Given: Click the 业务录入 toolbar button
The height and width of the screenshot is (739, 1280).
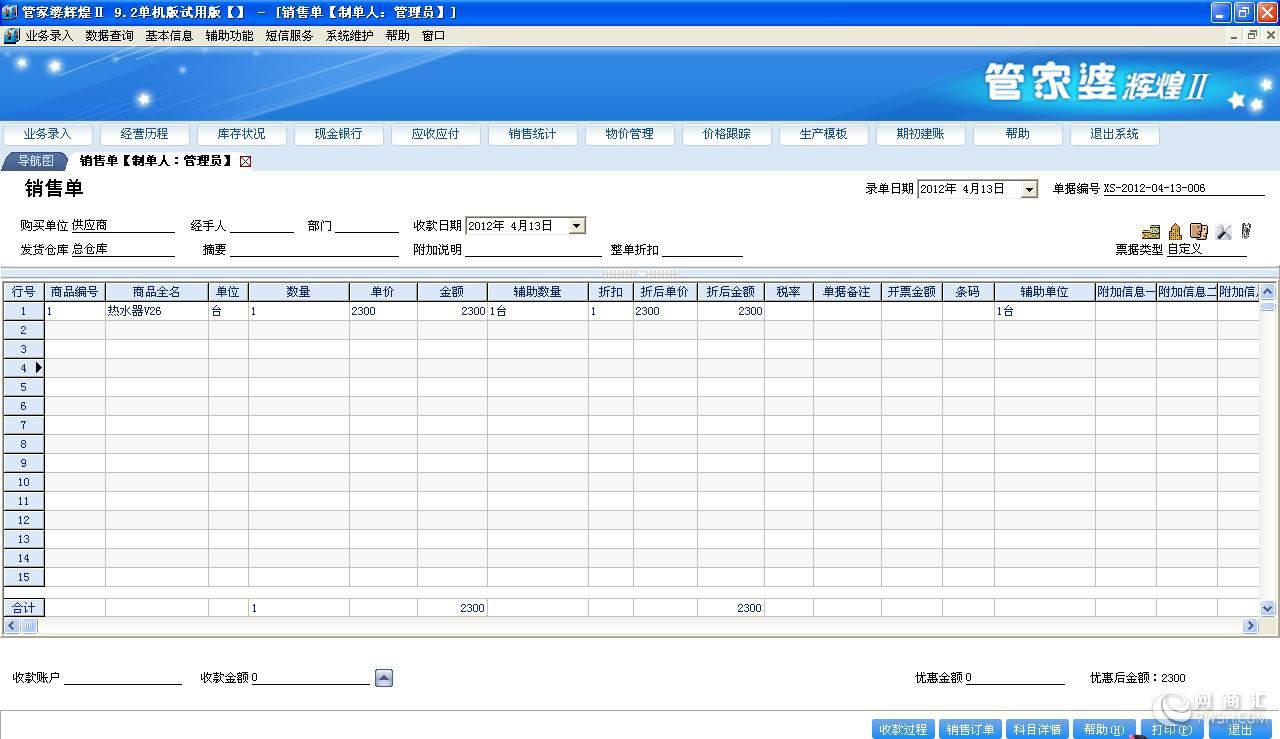Looking at the screenshot, I should (x=47, y=134).
